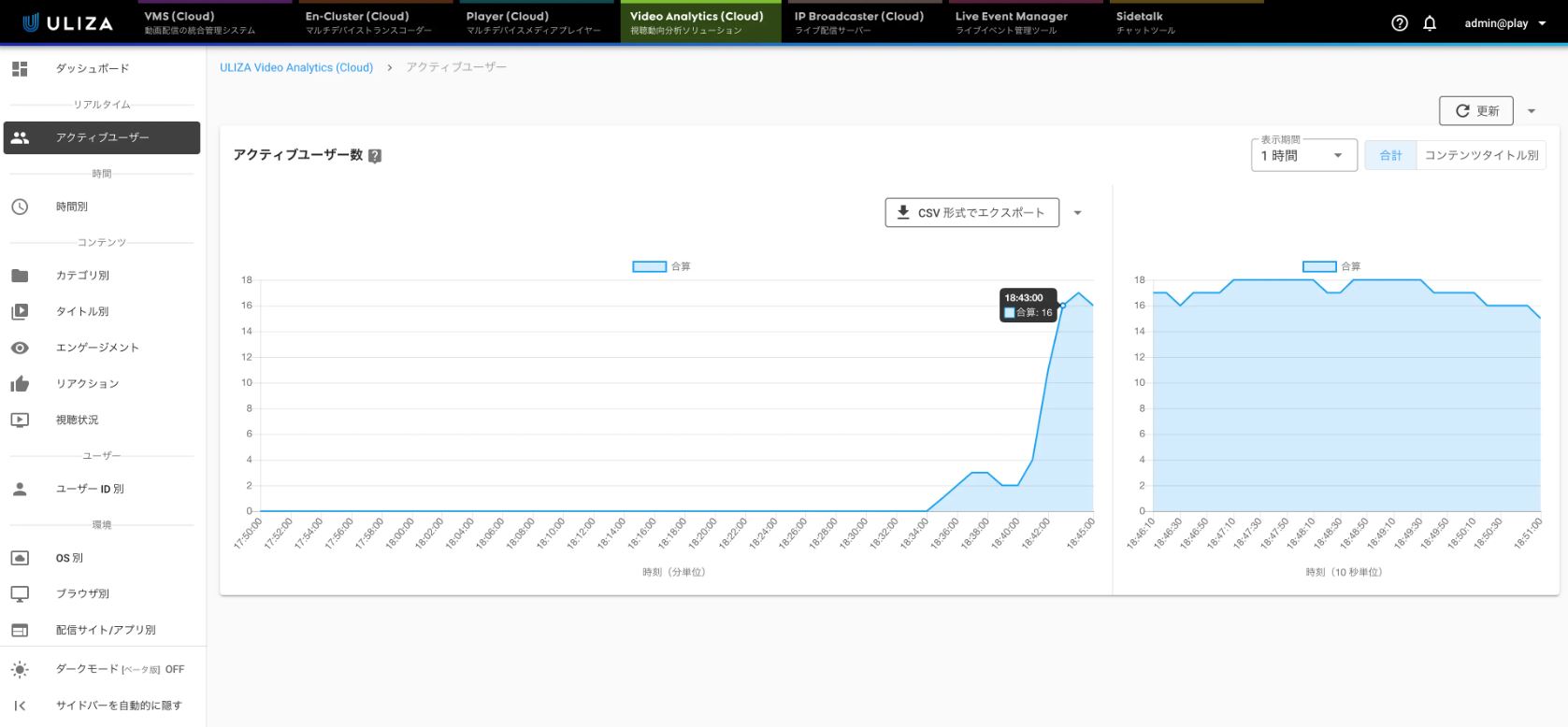Click ULIZA Video Analytics (Cloud) breadcrumb link

[296, 67]
